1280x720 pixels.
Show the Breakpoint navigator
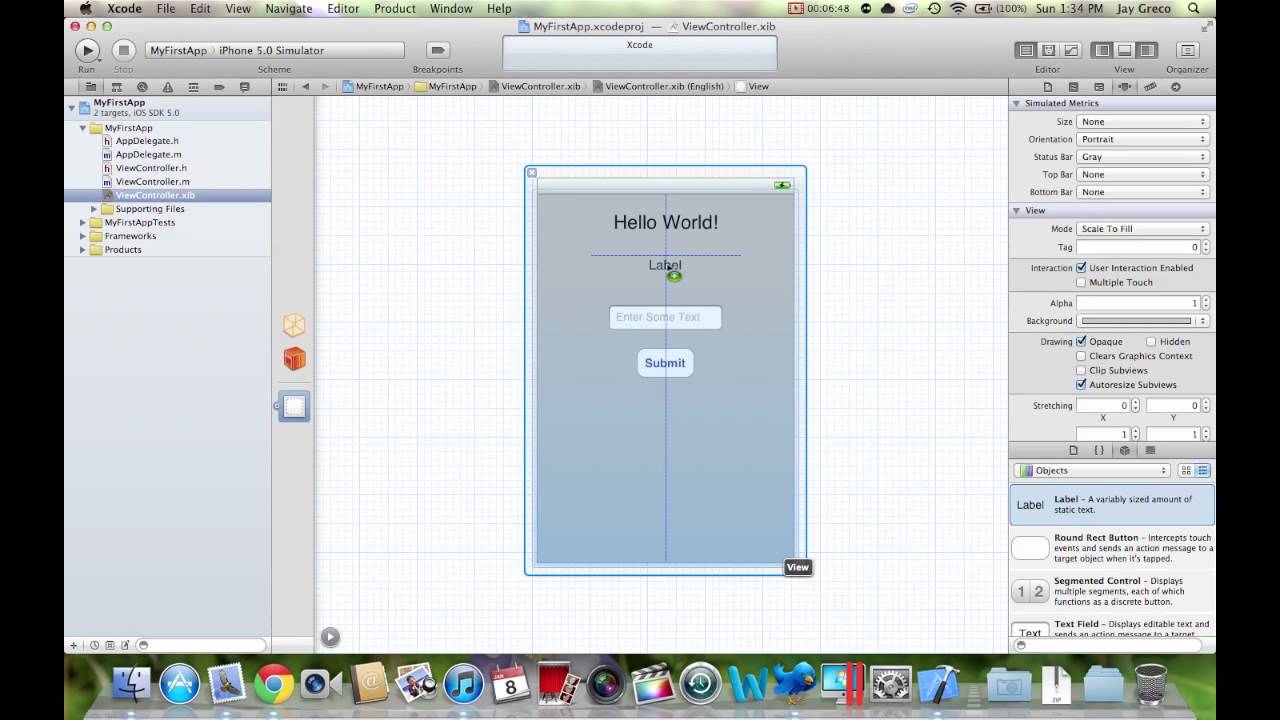(219, 87)
